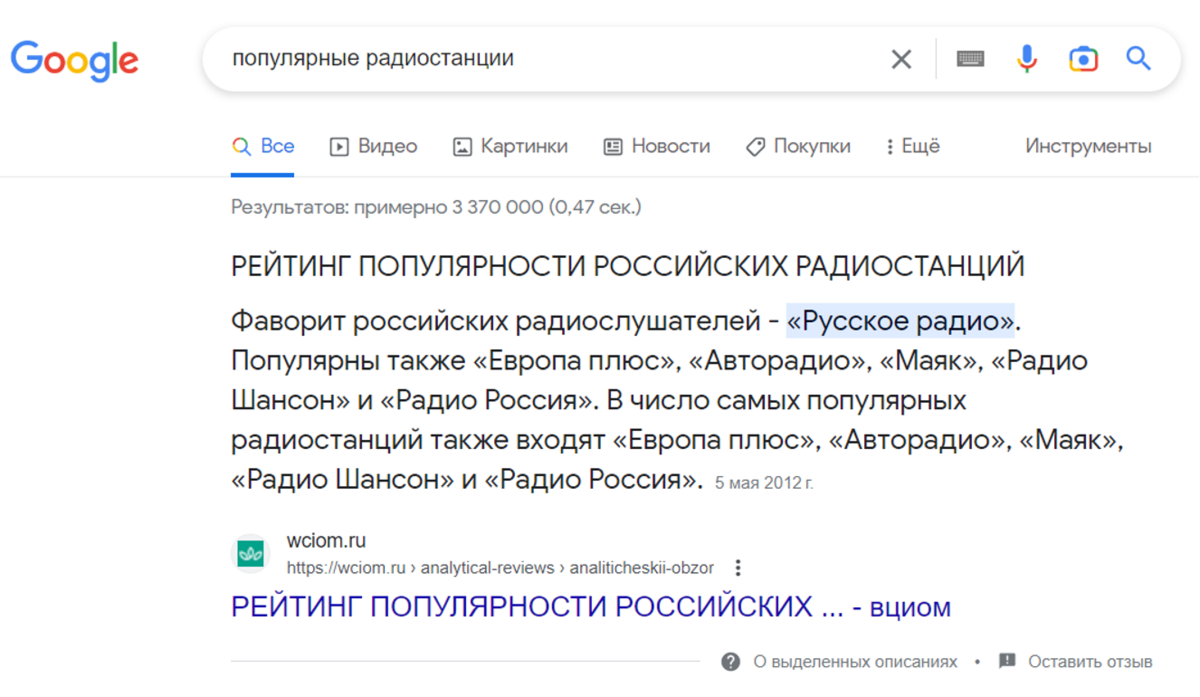Open the on-screen keyboard icon
This screenshot has width=1200, height=697.
(970, 59)
